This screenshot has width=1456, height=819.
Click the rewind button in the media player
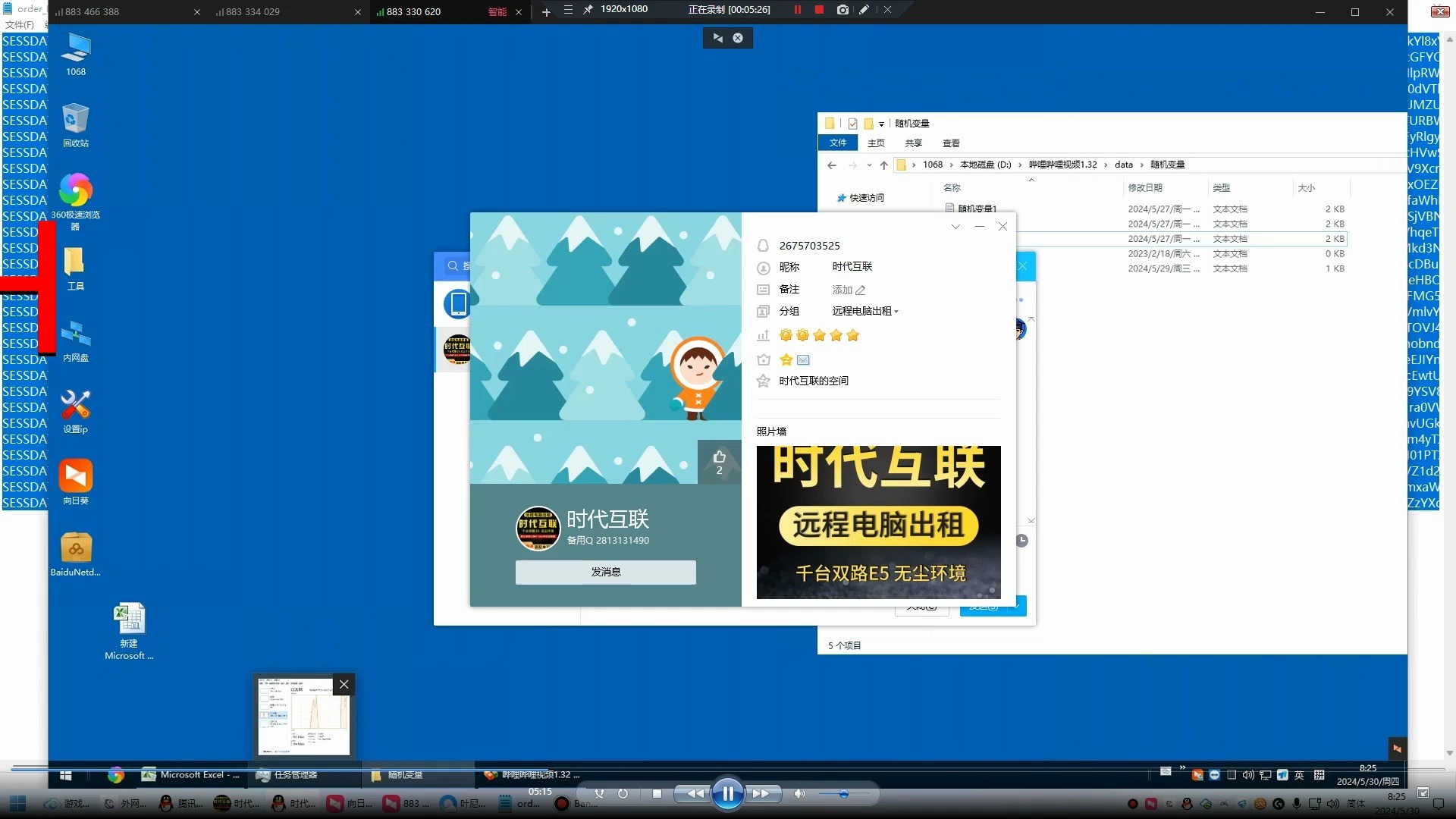coord(694,794)
